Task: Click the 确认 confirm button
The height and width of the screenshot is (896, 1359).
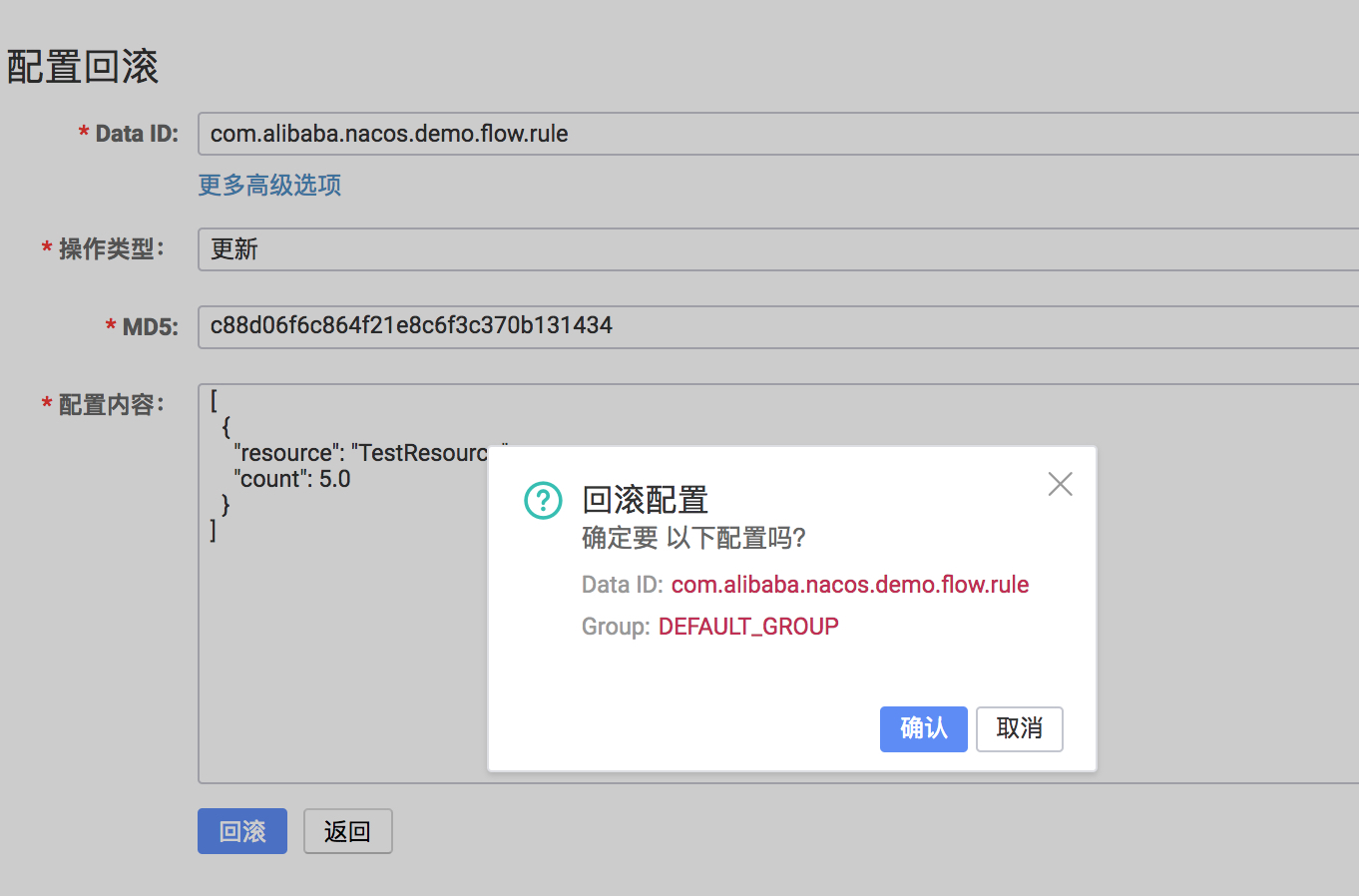Action: pyautogui.click(x=923, y=728)
